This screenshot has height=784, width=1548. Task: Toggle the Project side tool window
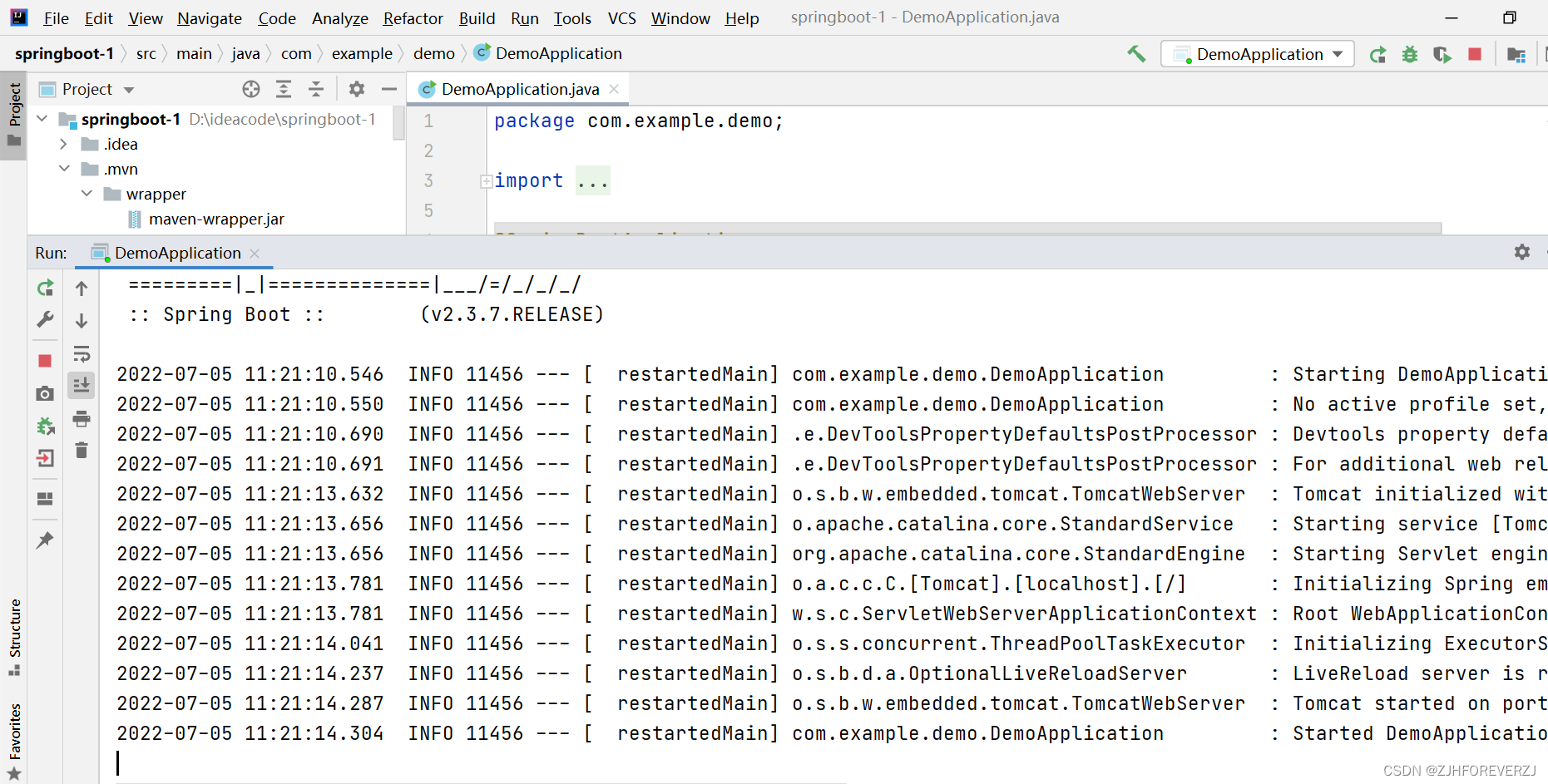click(x=14, y=115)
